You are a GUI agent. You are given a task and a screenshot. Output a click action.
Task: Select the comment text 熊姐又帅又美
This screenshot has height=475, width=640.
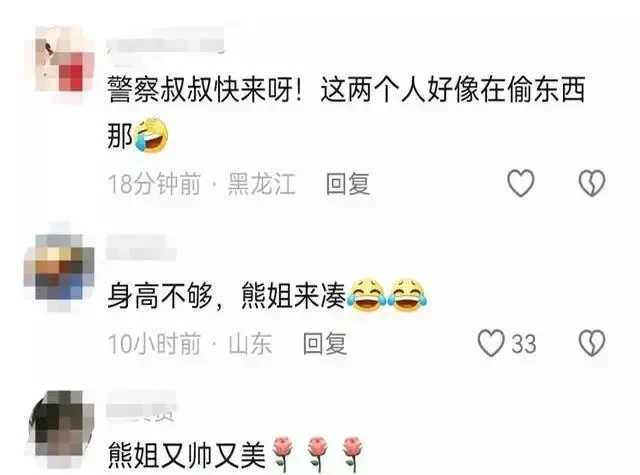(x=187, y=455)
